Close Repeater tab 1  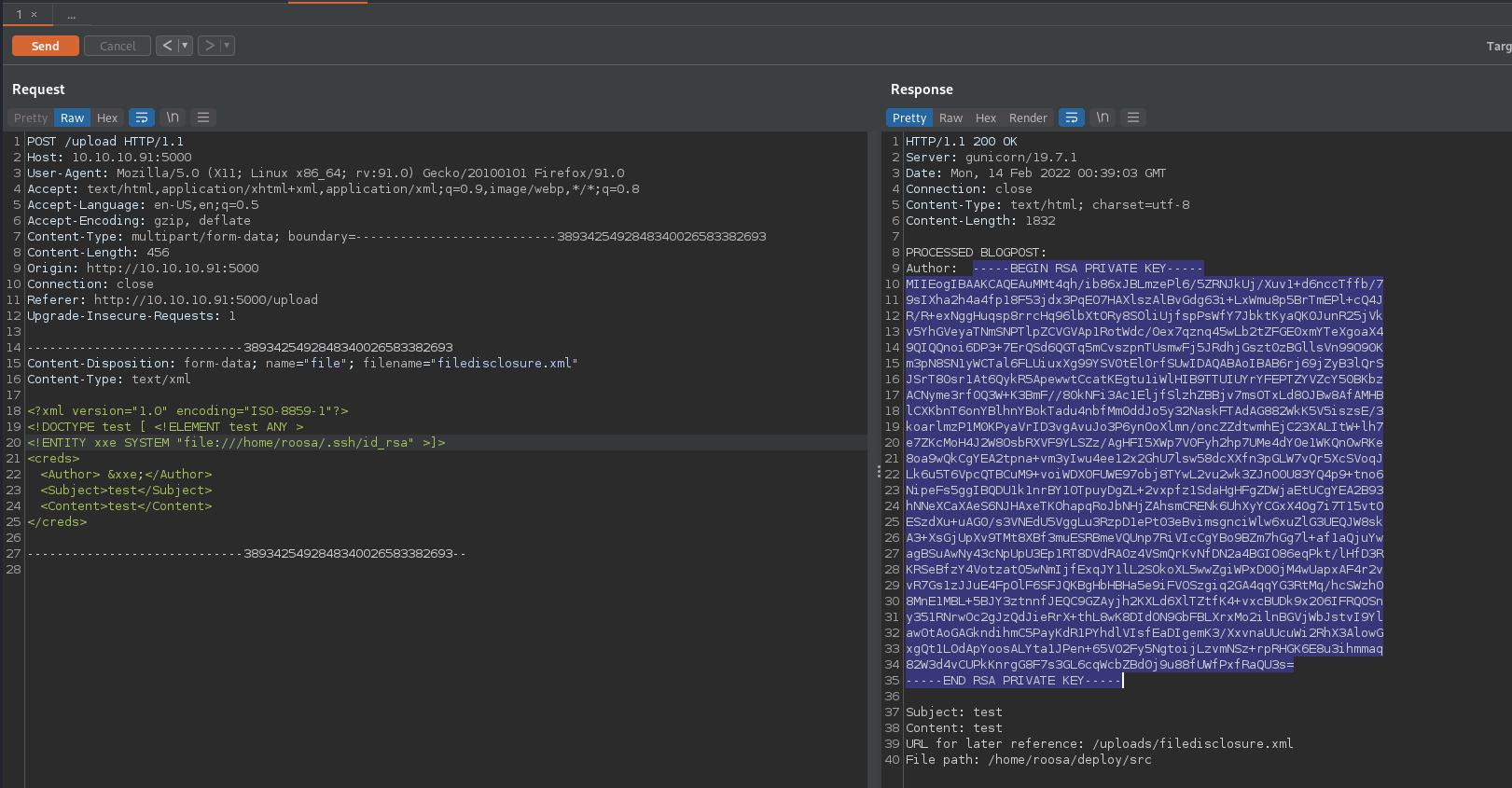[x=35, y=15]
